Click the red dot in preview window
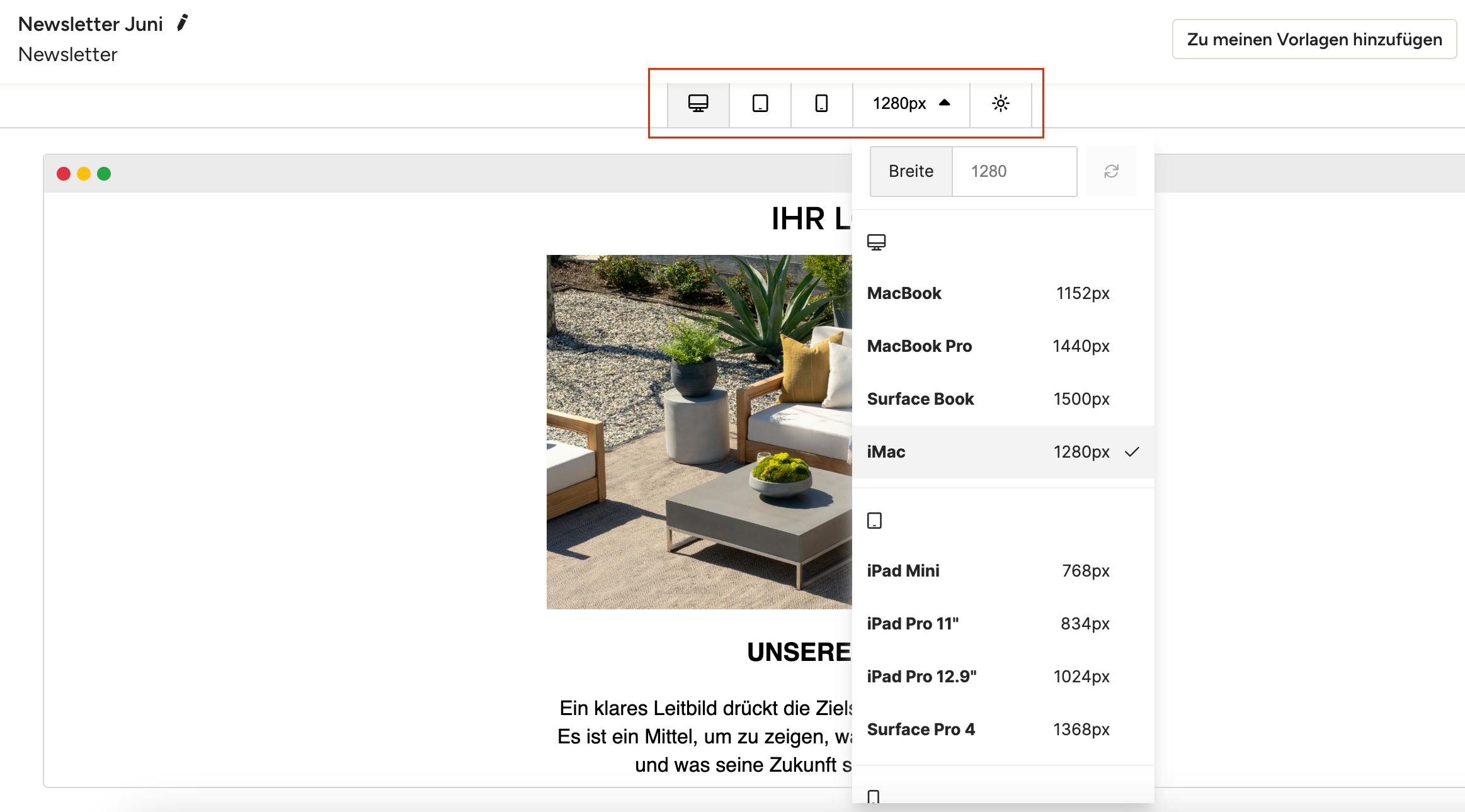The width and height of the screenshot is (1465, 812). (x=64, y=174)
